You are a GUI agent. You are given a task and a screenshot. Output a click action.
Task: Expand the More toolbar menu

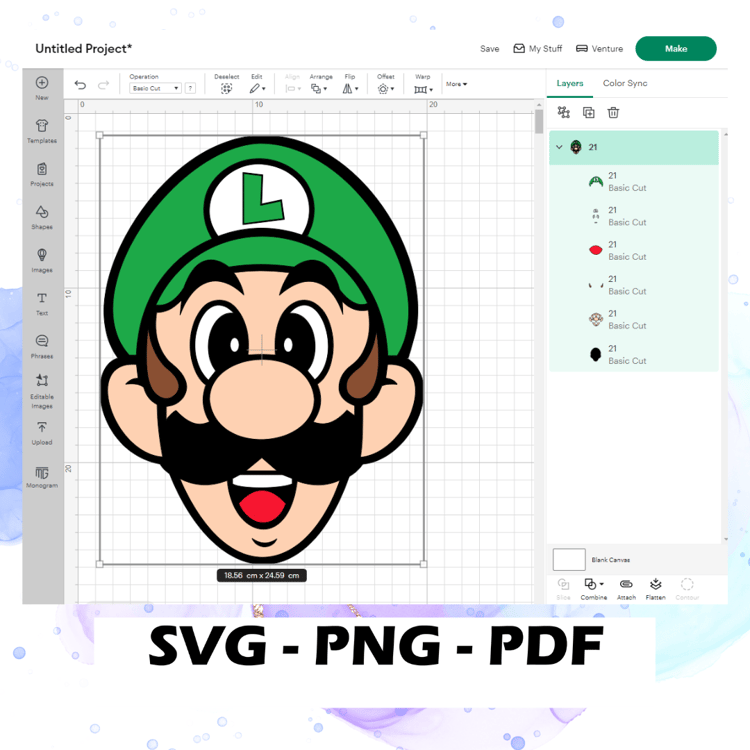tap(456, 84)
